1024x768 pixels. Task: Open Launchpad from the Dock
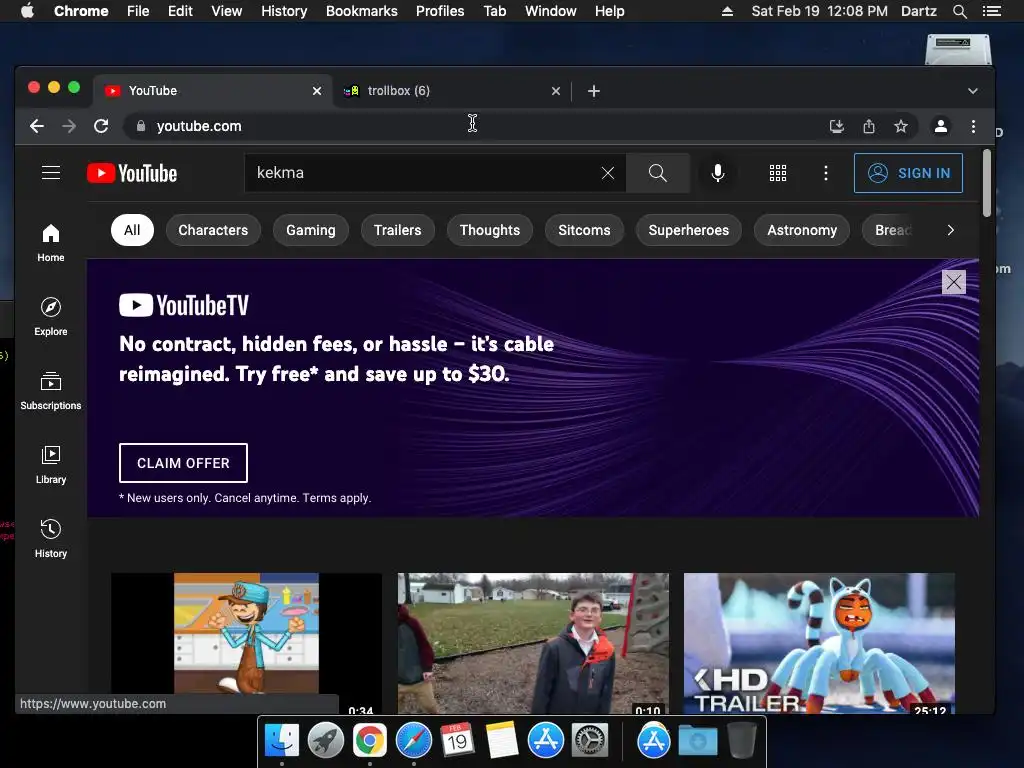[325, 741]
